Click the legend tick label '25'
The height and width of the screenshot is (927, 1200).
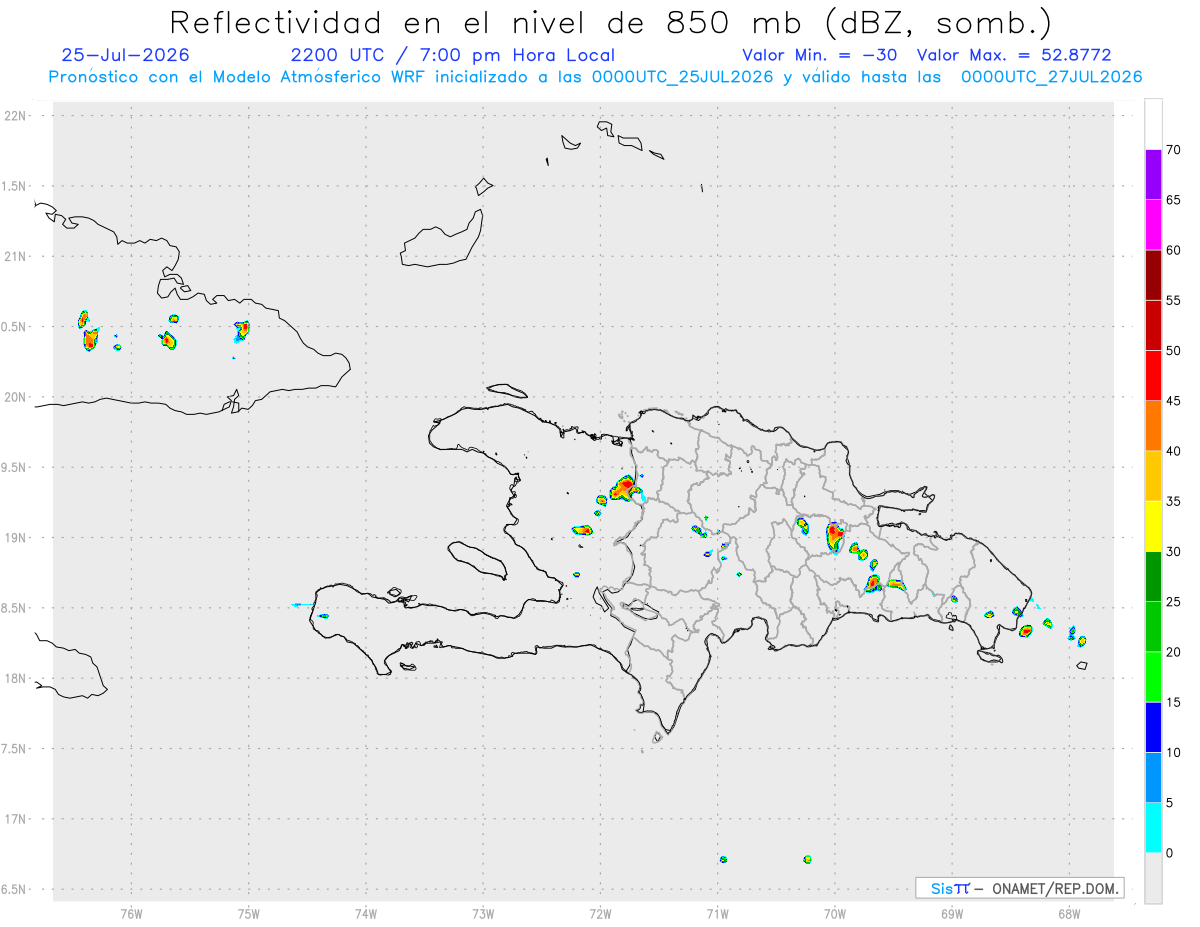pyautogui.click(x=1173, y=601)
